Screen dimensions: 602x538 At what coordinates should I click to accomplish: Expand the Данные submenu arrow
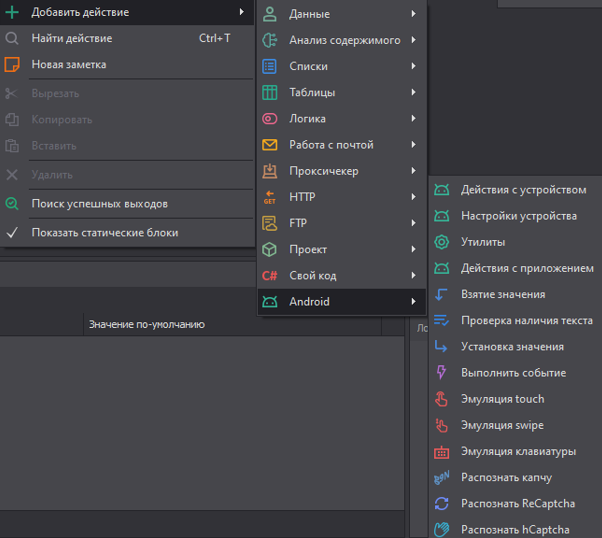point(413,14)
